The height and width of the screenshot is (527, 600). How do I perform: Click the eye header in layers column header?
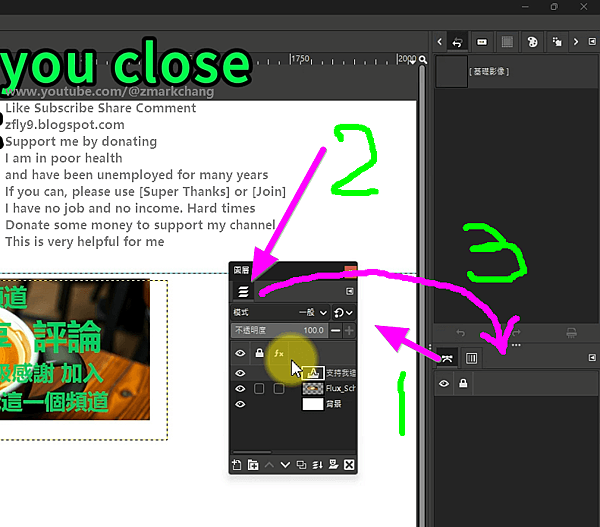240,353
